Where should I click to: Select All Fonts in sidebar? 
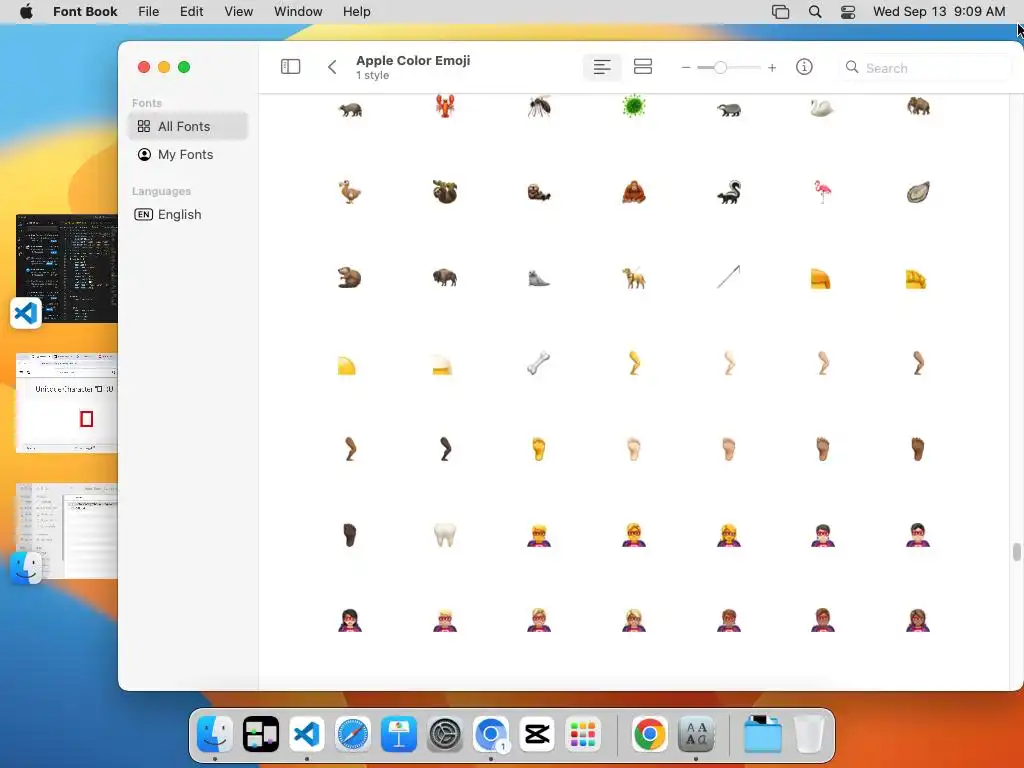tap(188, 126)
